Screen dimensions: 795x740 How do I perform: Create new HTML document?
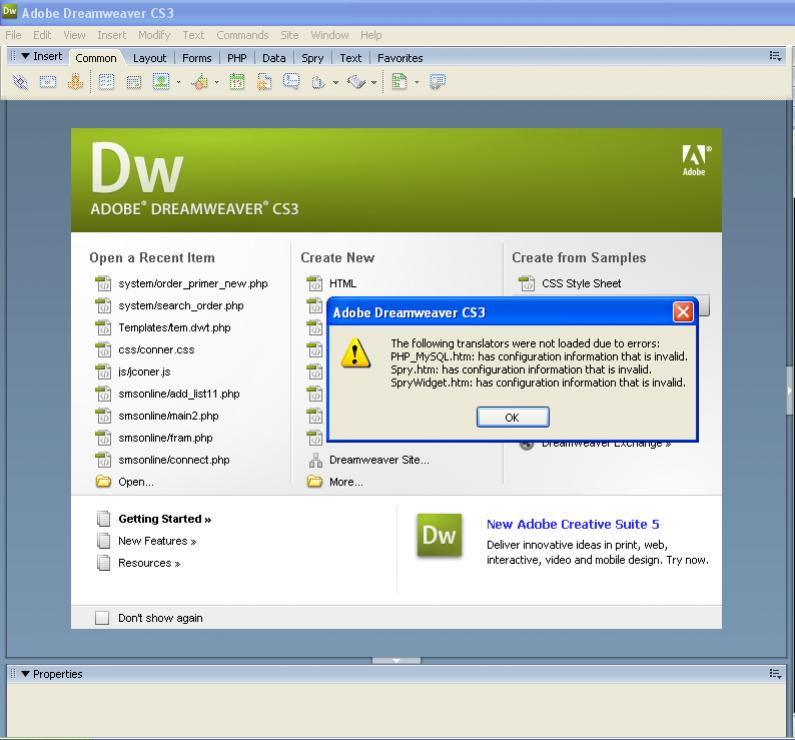(343, 283)
